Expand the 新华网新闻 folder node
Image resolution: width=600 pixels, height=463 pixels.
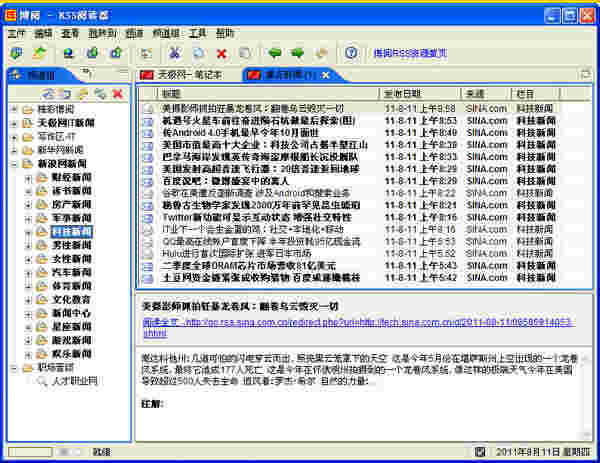tap(14, 150)
